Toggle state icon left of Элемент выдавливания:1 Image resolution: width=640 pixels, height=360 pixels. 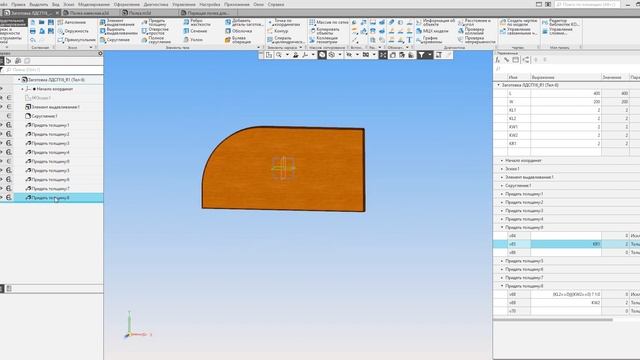[x=9, y=107]
